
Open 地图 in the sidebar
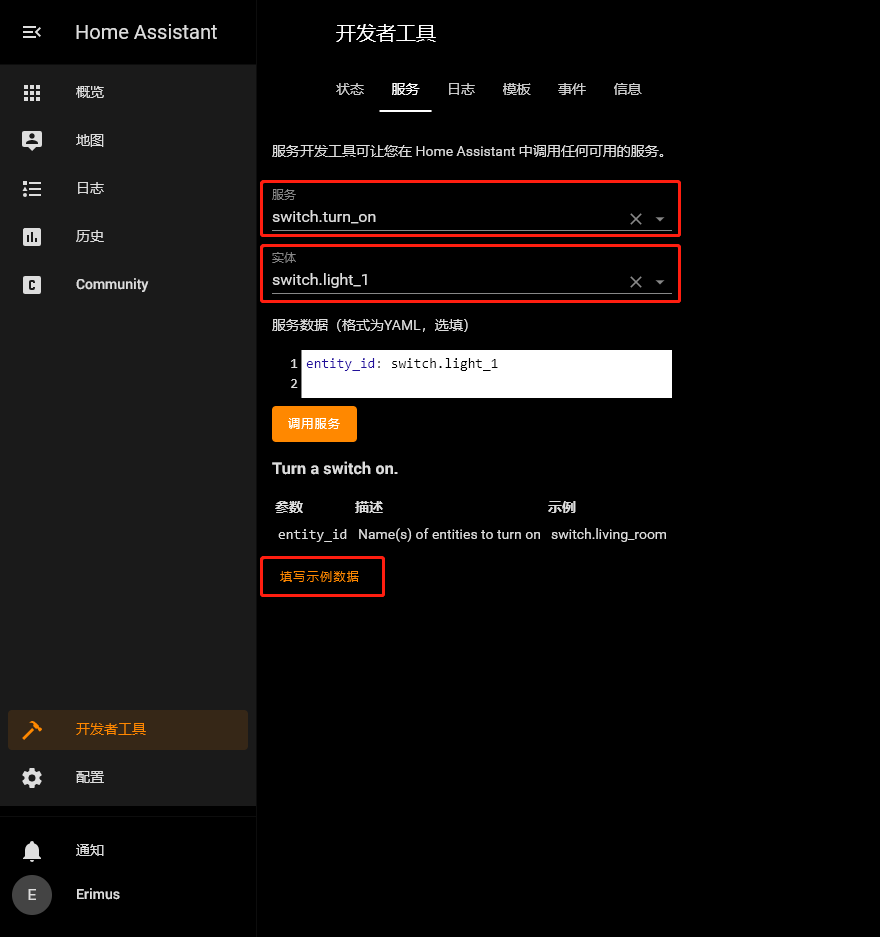click(x=128, y=140)
